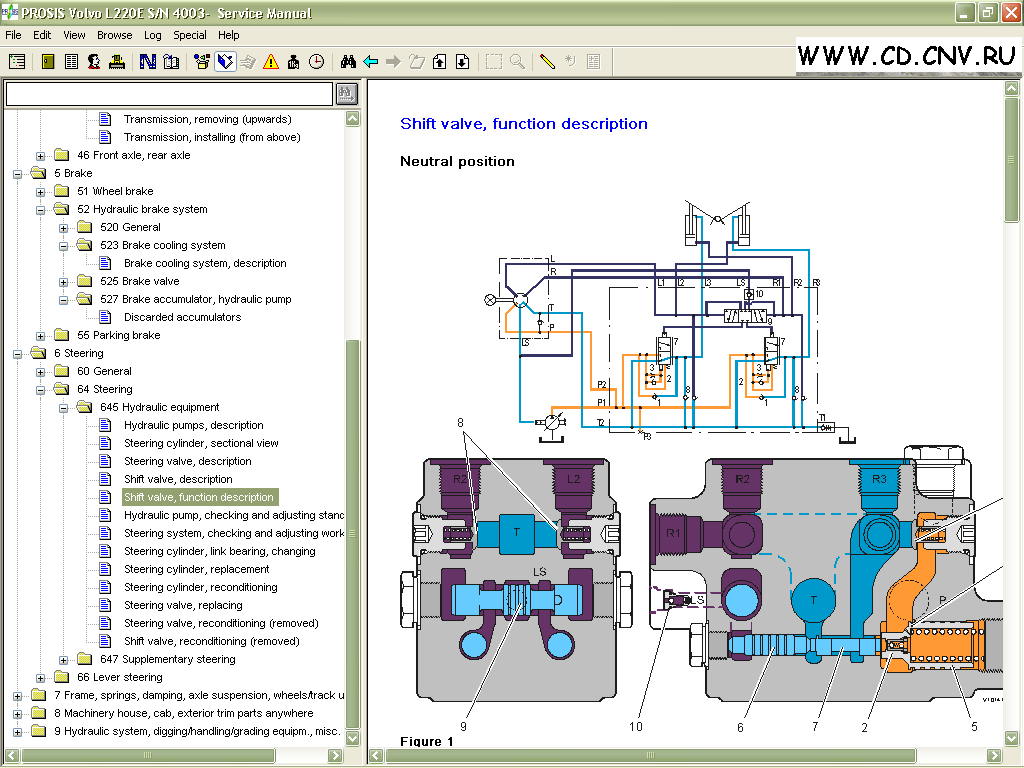Open Shift valve, description
This screenshot has height=768, width=1024.
point(178,479)
